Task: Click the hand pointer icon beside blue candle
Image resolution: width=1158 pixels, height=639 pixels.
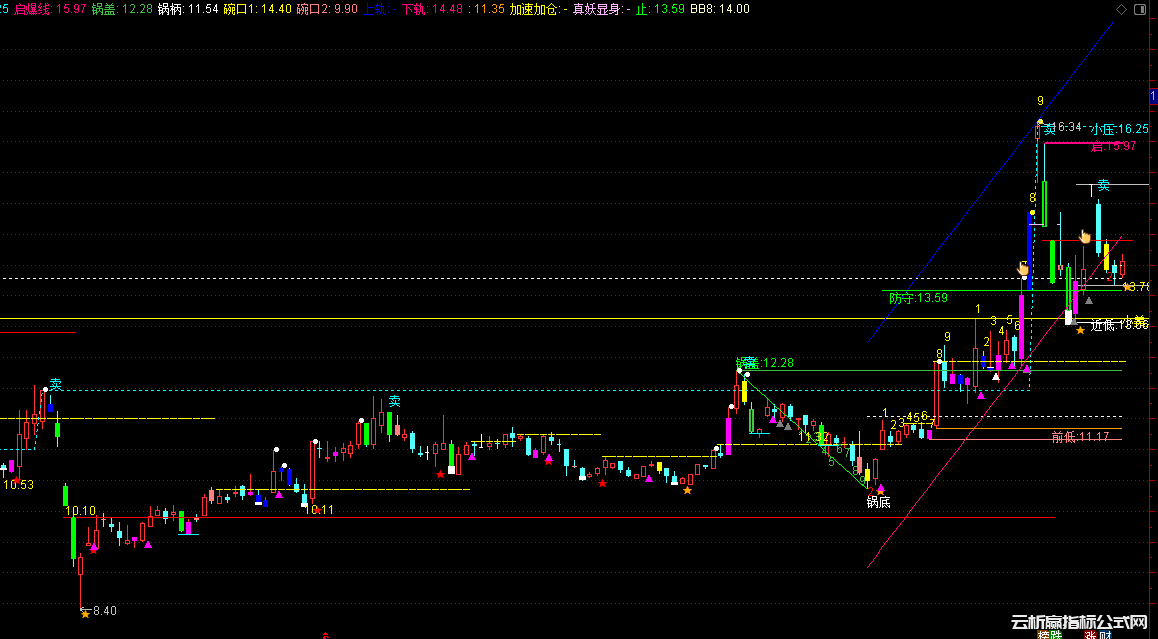Action: coord(1023,268)
